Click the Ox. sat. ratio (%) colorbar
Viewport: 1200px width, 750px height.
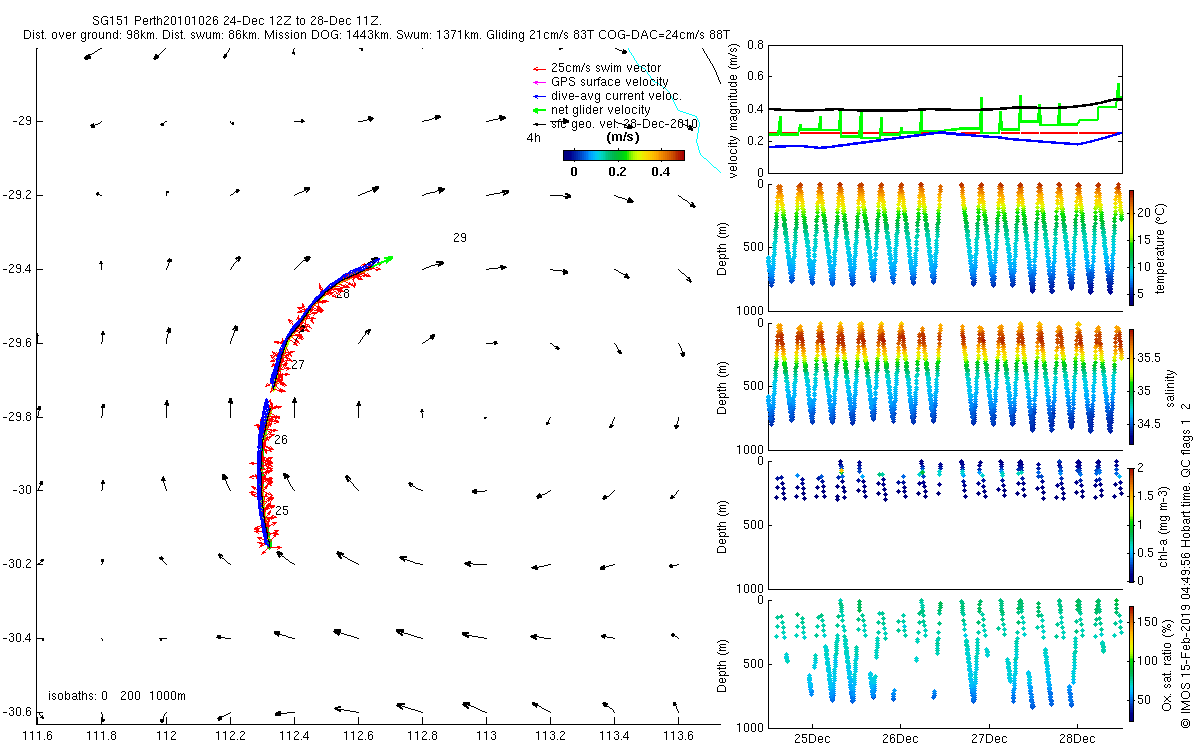pyautogui.click(x=1132, y=662)
